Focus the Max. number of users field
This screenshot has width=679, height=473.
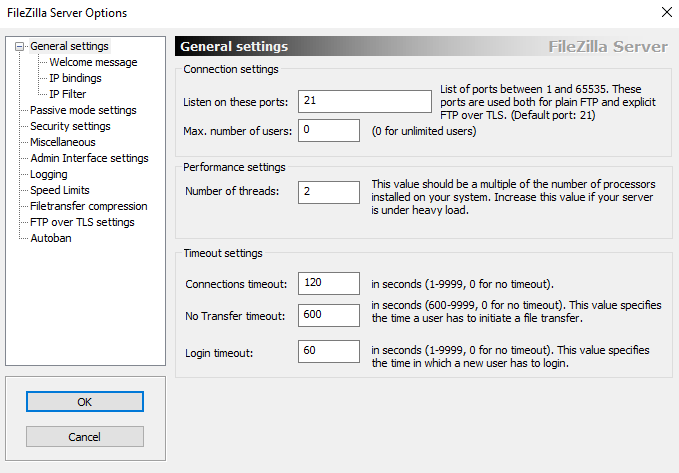[328, 130]
